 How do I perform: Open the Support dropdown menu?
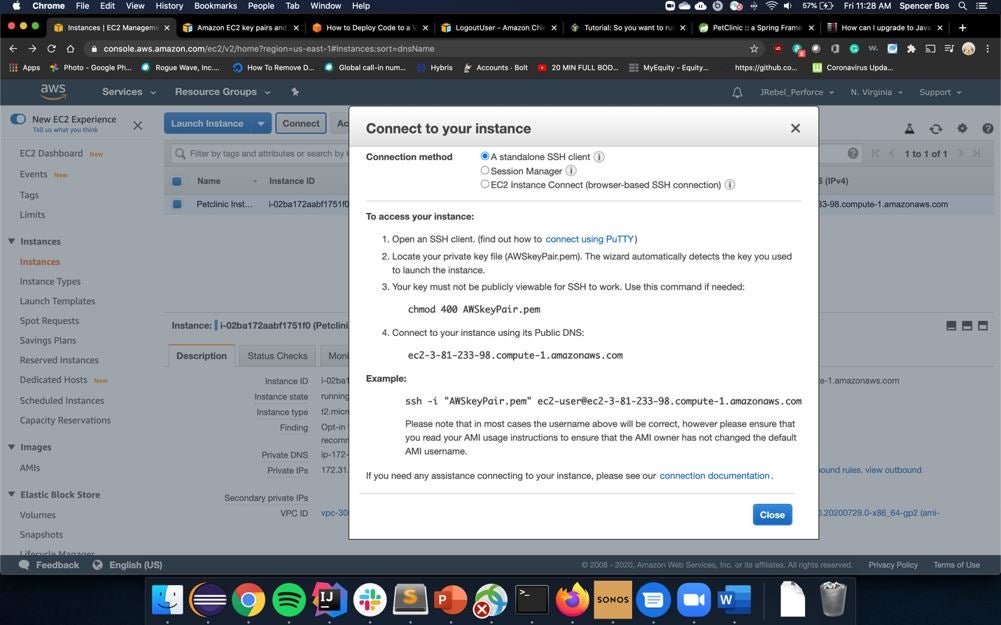[940, 93]
